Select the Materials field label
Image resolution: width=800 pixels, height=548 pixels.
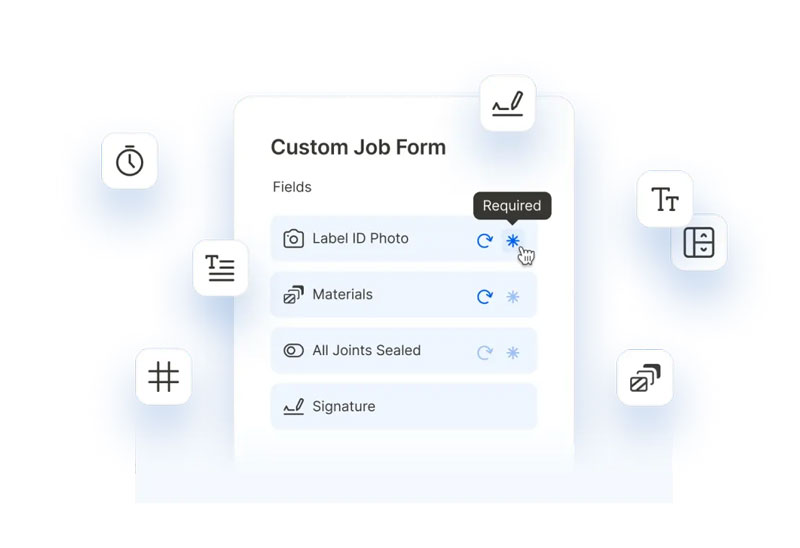coord(342,294)
